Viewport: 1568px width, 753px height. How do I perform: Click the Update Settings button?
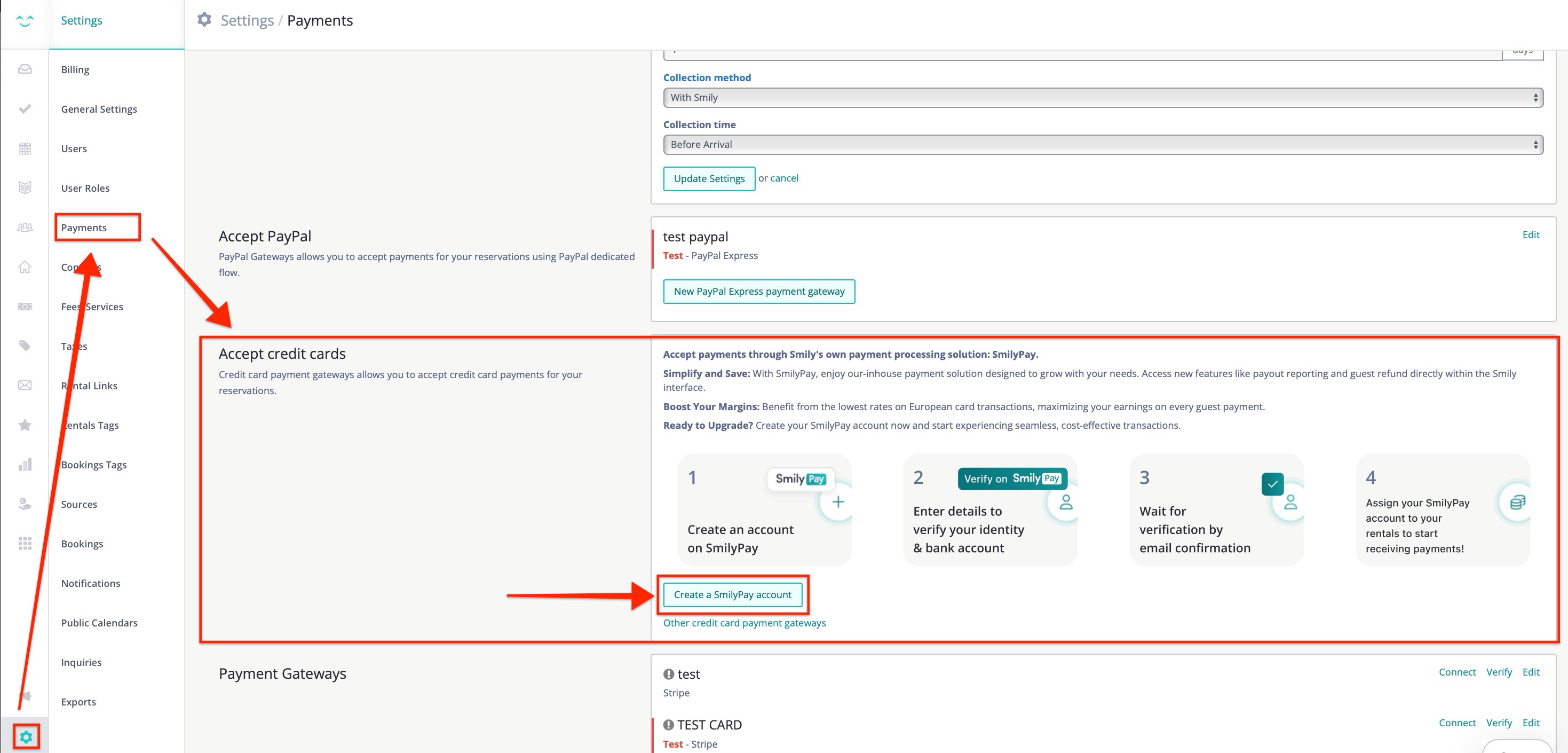tap(709, 178)
